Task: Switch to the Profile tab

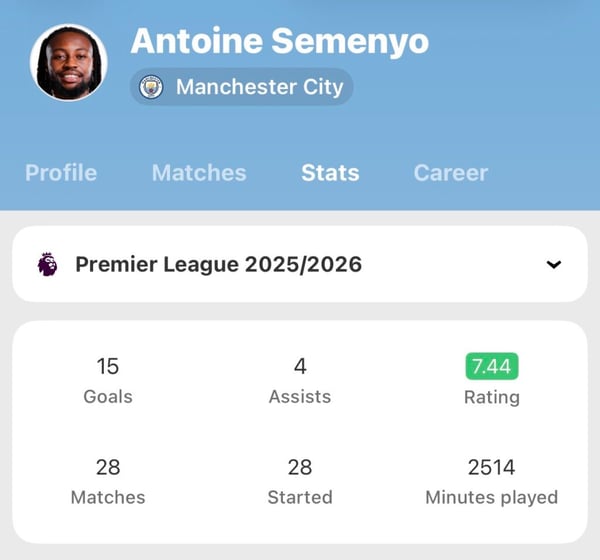Action: click(x=61, y=173)
